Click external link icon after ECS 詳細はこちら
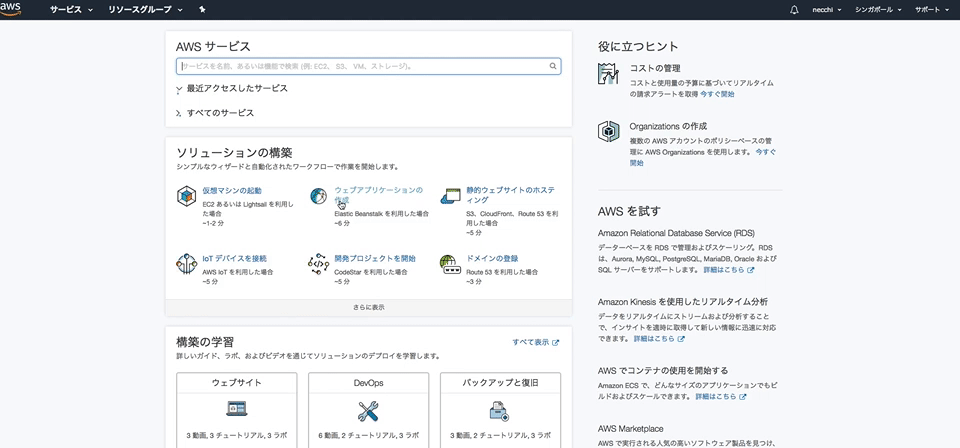Image resolution: width=960 pixels, height=448 pixels. [743, 397]
